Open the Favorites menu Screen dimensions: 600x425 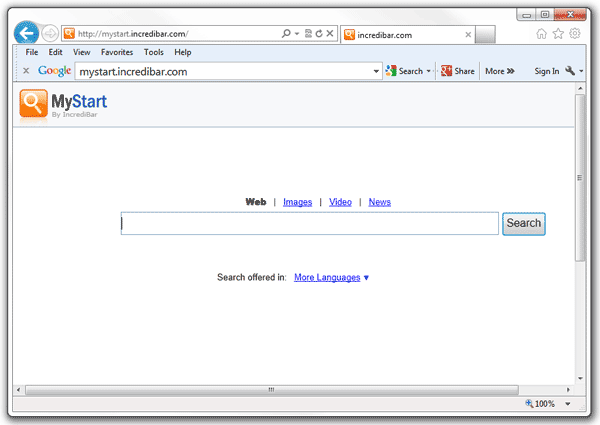[117, 52]
